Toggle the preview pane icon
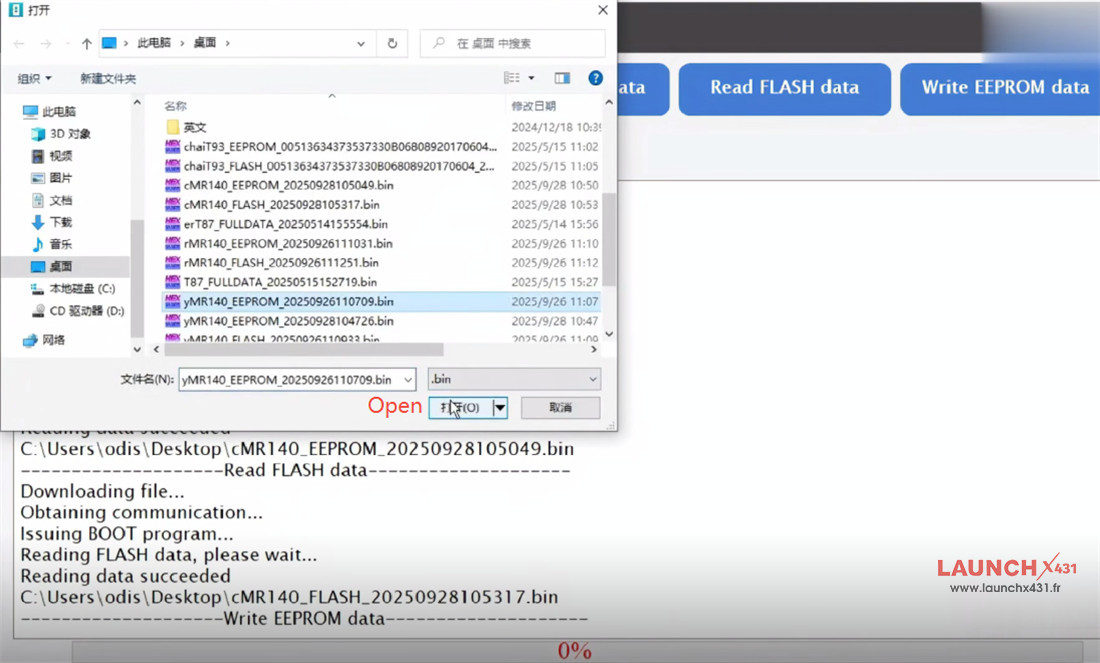Viewport: 1100px width, 663px height. click(562, 78)
